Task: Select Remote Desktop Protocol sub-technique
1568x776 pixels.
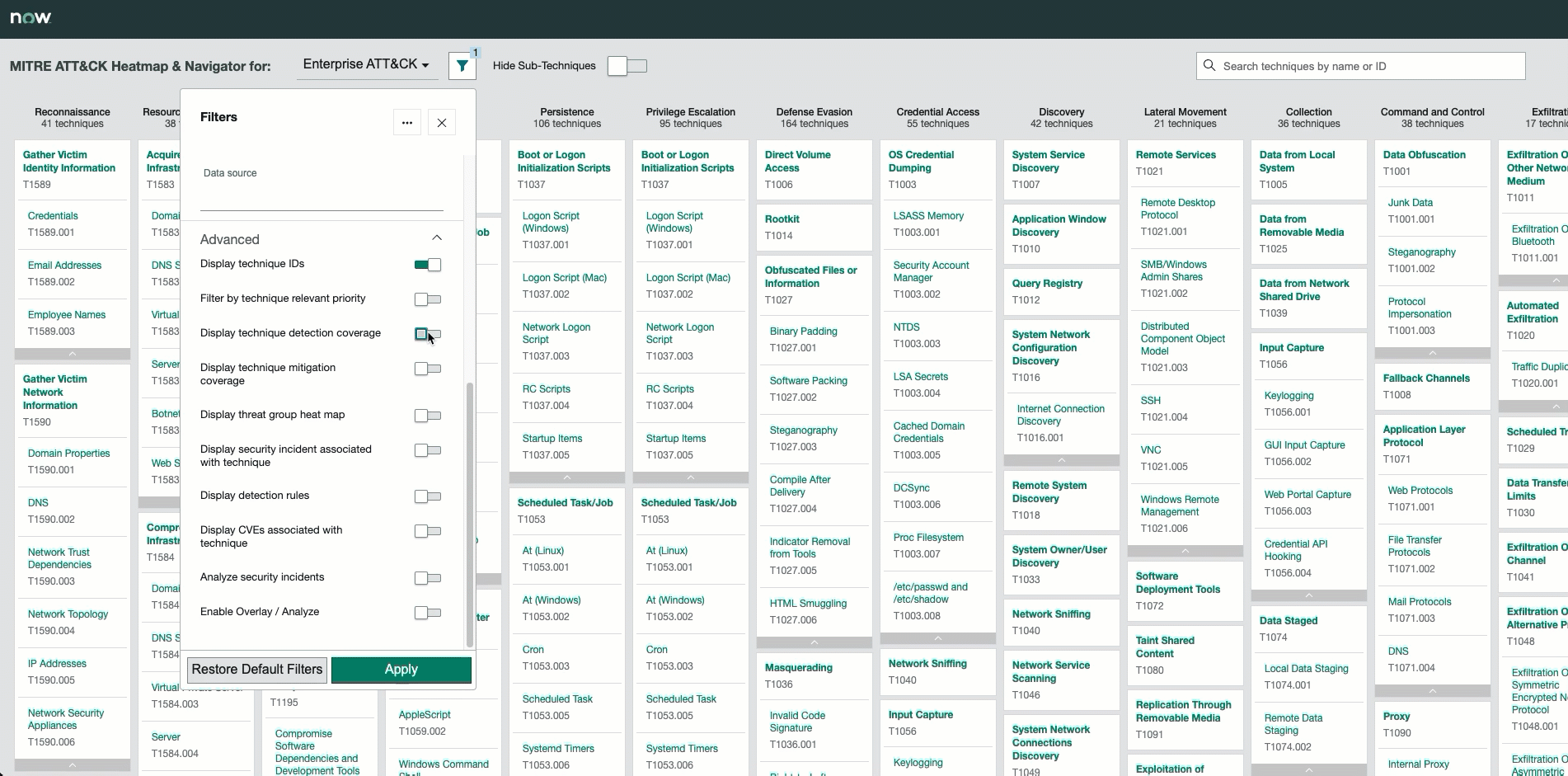Action: tap(1178, 209)
